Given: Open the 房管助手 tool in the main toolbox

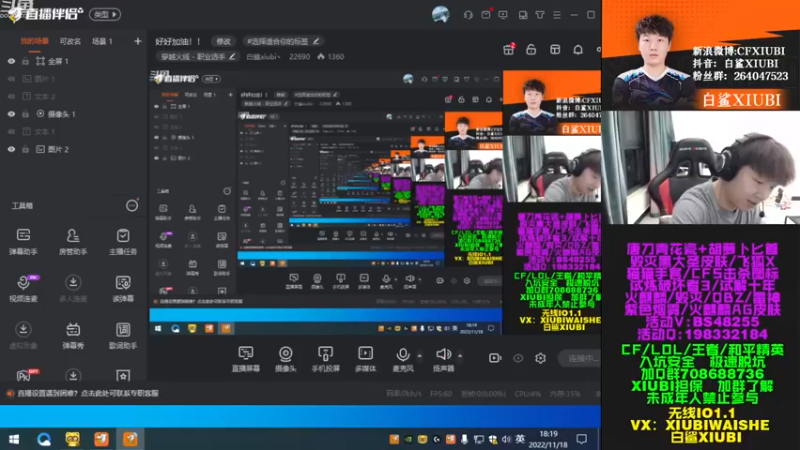Looking at the screenshot, I should (73, 241).
